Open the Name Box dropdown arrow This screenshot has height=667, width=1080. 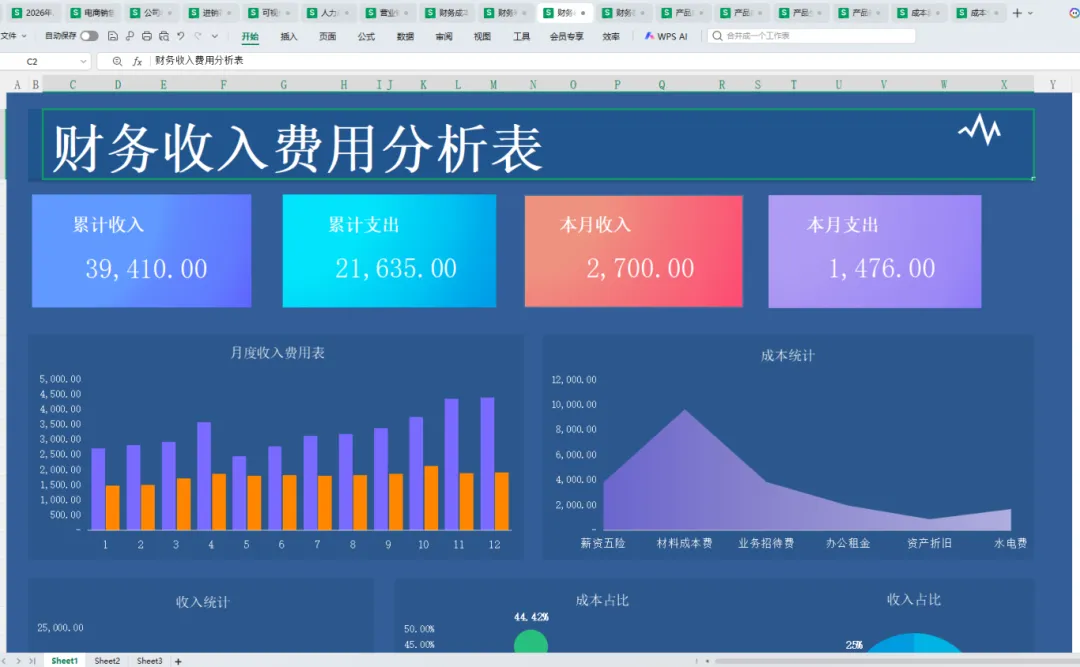coord(83,61)
